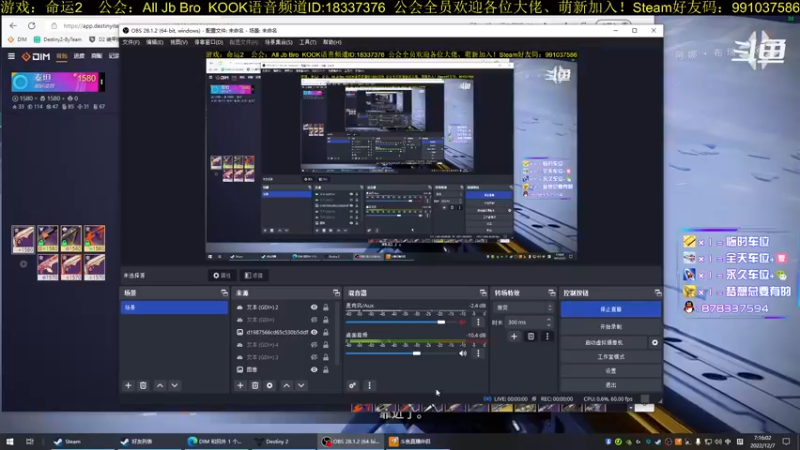This screenshot has width=800, height=450.
Task: Move scene down in Scenes panel
Action: tap(174, 386)
